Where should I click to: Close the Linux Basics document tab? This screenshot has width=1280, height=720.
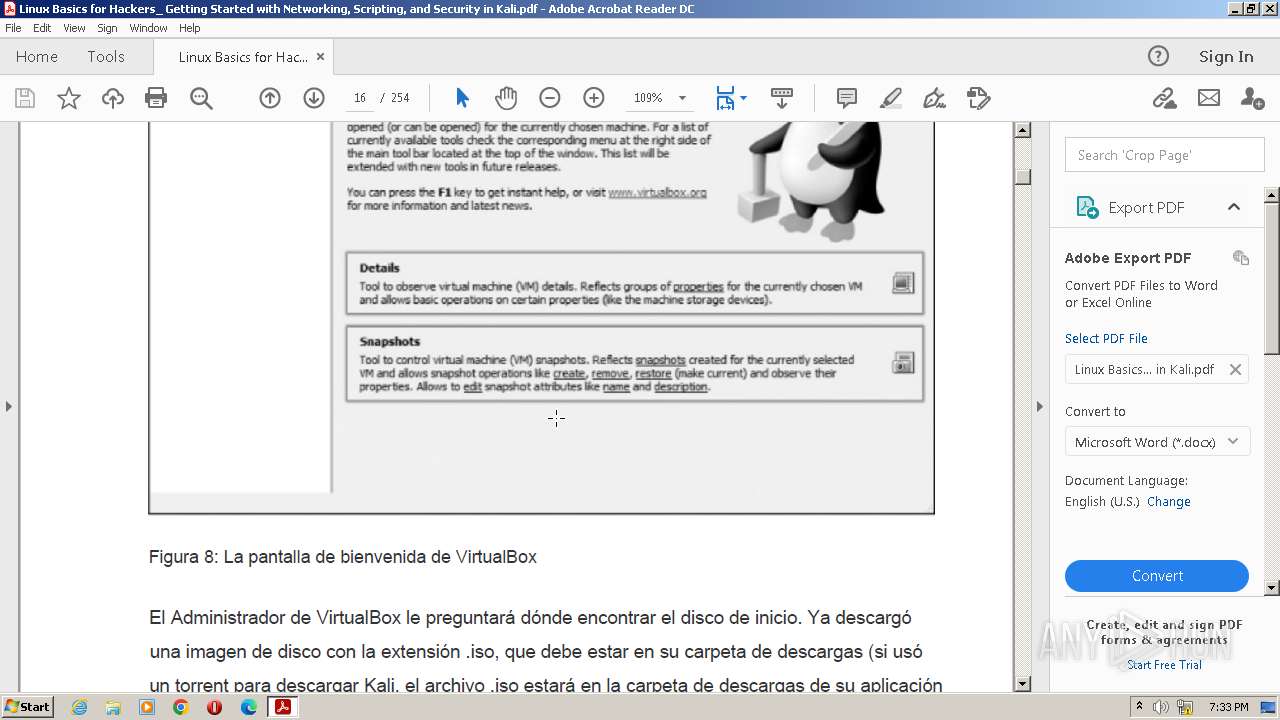320,57
